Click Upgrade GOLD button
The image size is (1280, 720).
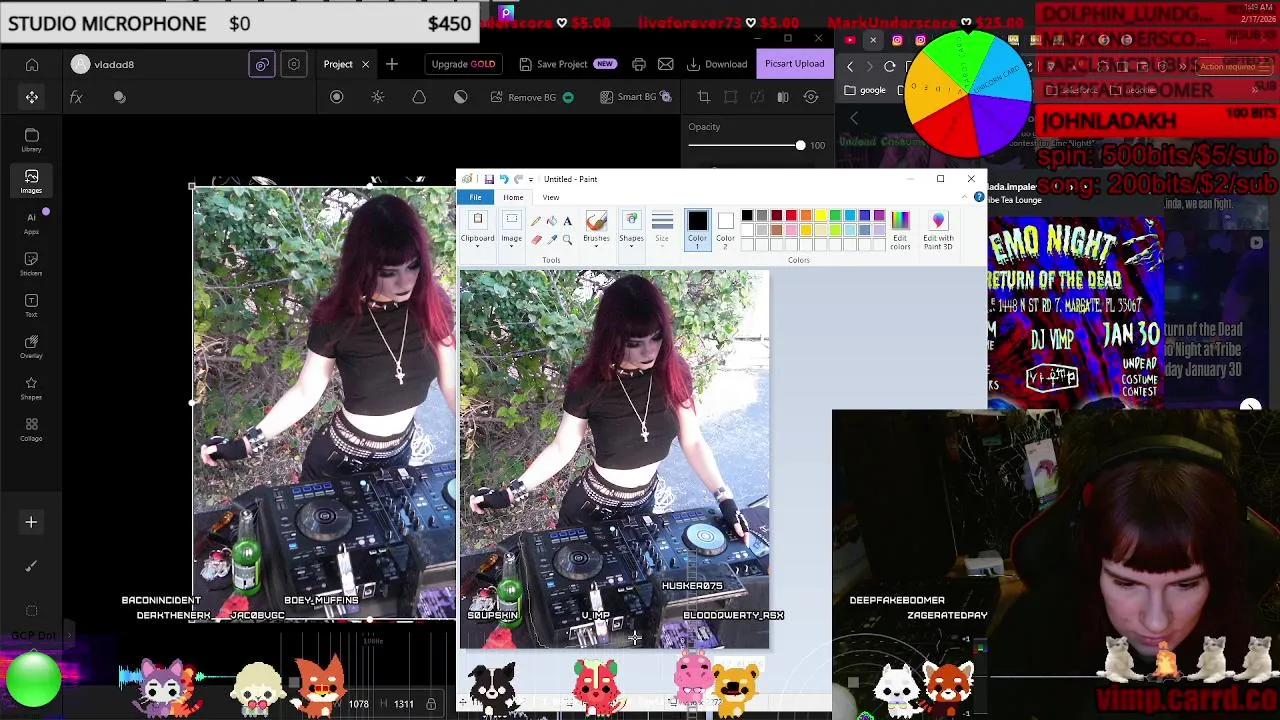click(463, 64)
